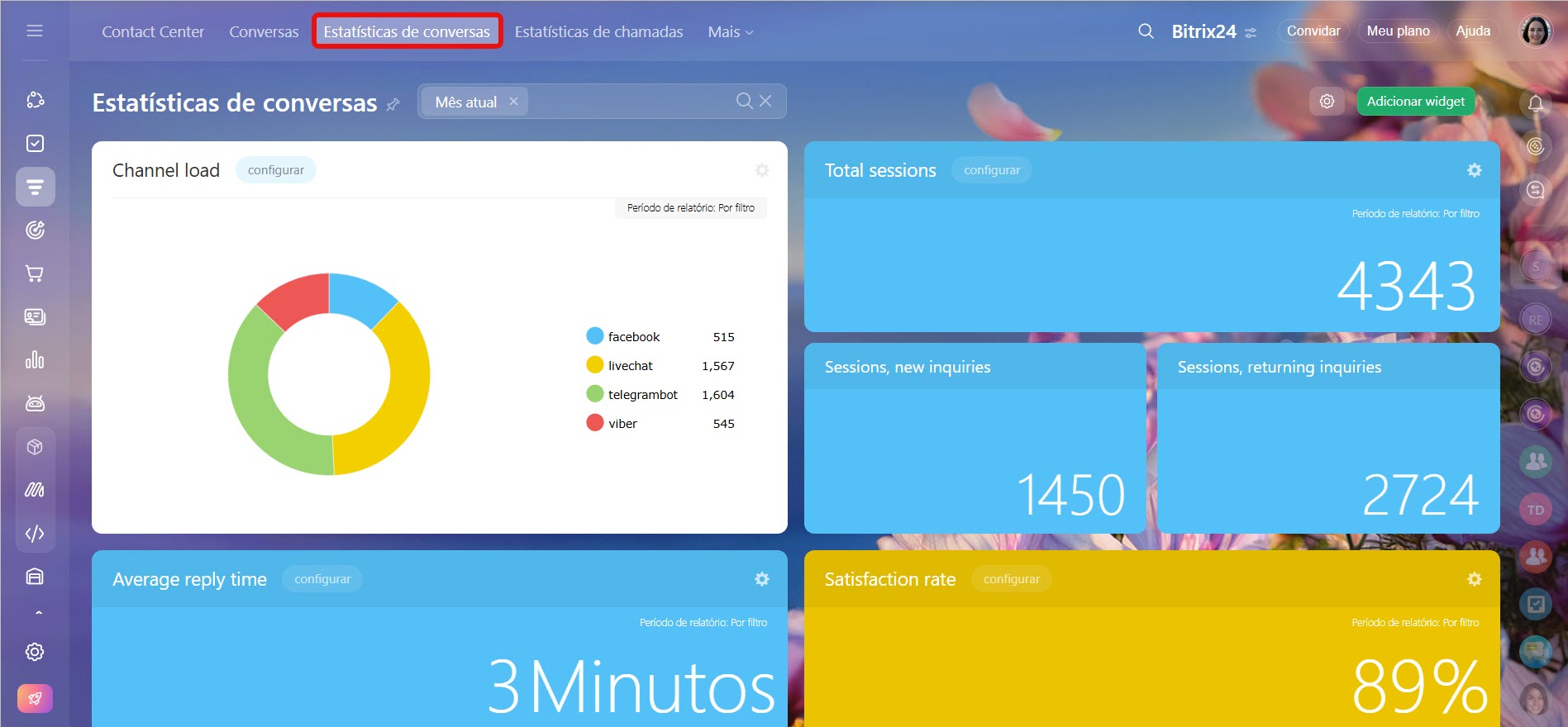Open notifications bell icon
This screenshot has width=1568, height=727.
click(x=1535, y=103)
